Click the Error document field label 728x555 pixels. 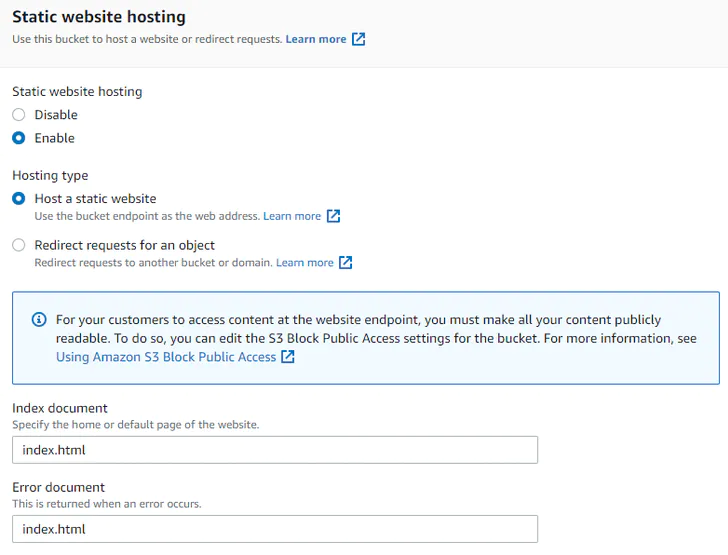click(58, 487)
